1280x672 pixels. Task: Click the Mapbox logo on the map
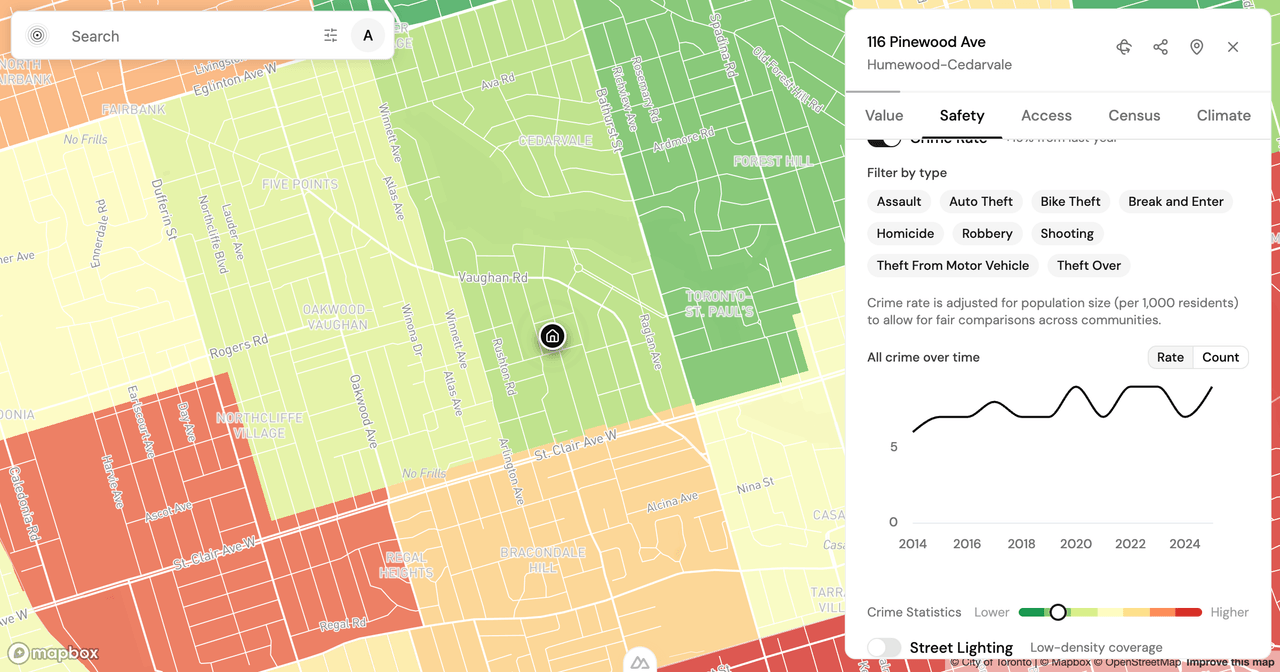coord(54,654)
